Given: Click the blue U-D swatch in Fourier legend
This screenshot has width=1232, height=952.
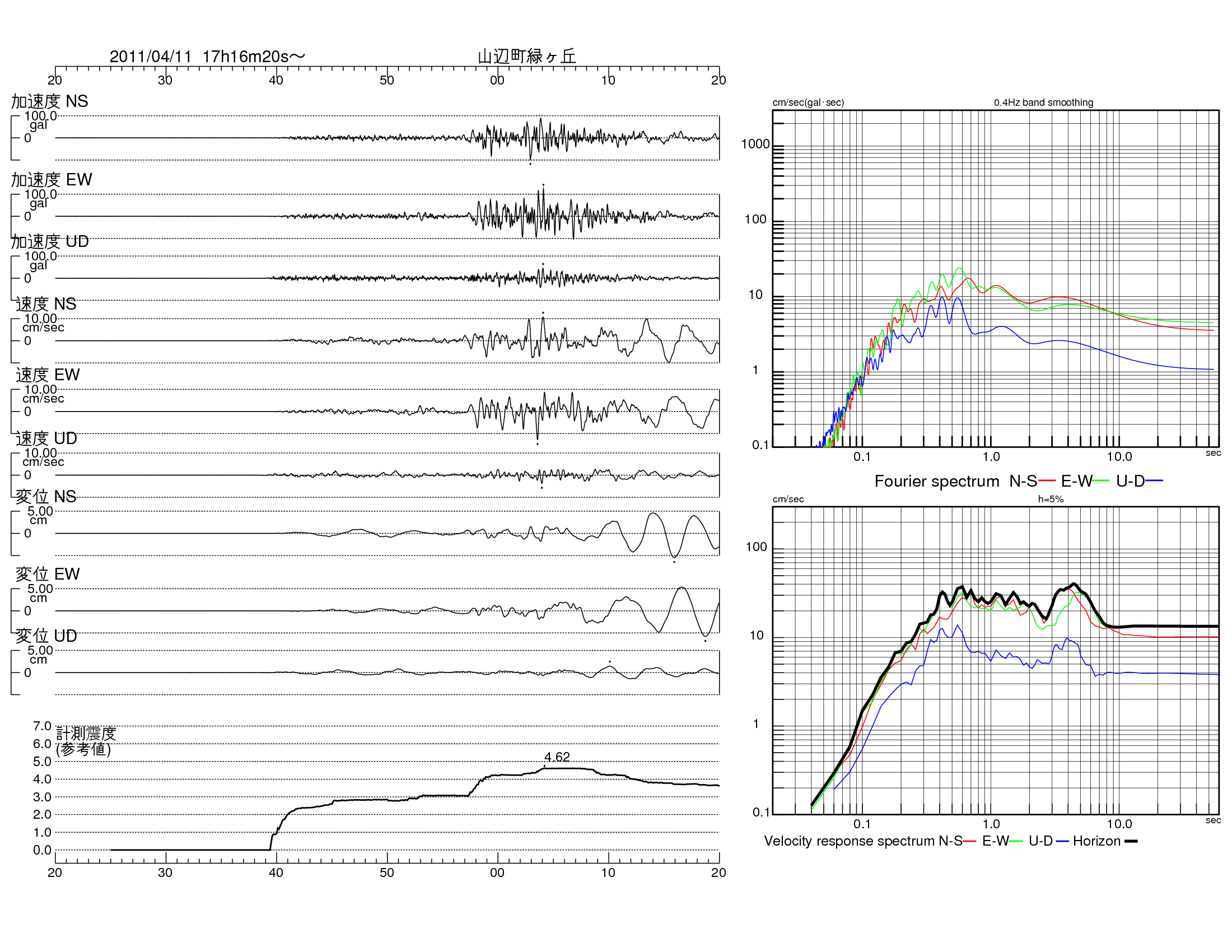Looking at the screenshot, I should [1154, 480].
